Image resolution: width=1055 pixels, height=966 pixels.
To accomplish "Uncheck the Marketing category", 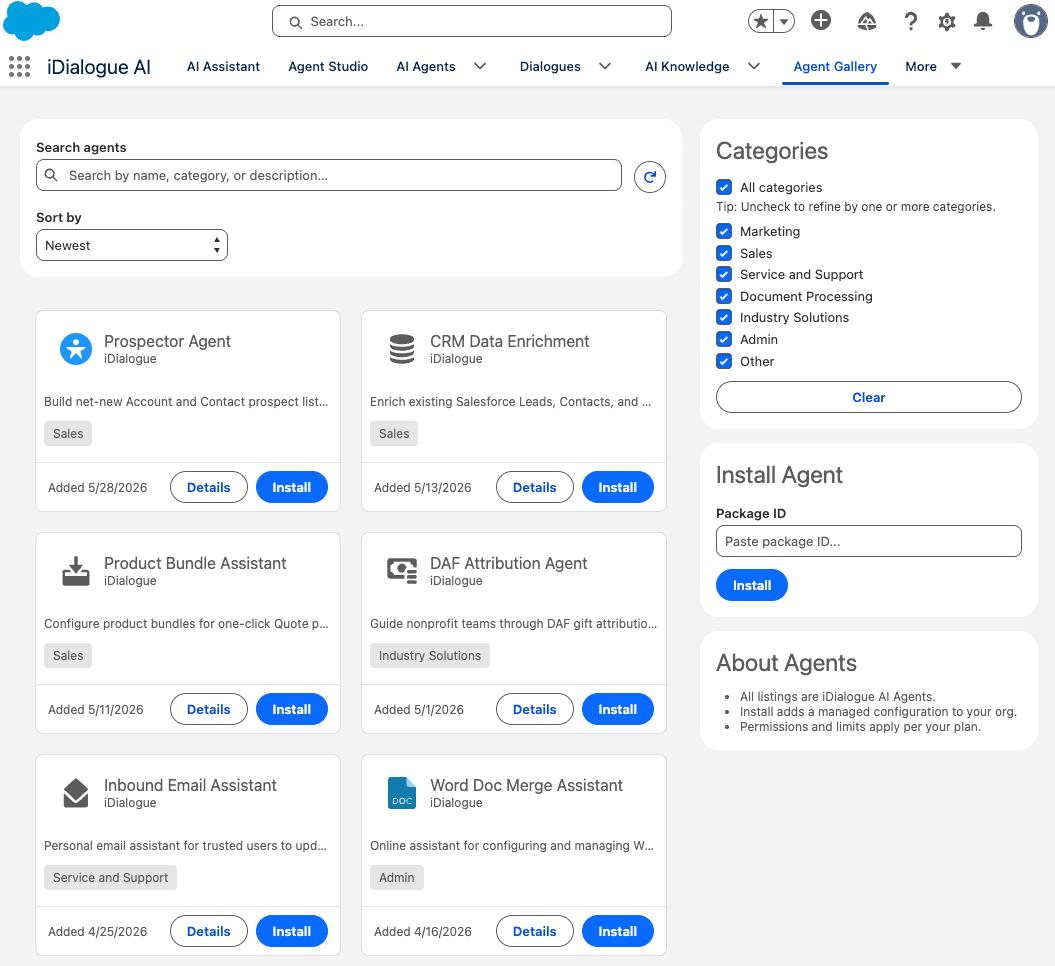I will (x=724, y=231).
